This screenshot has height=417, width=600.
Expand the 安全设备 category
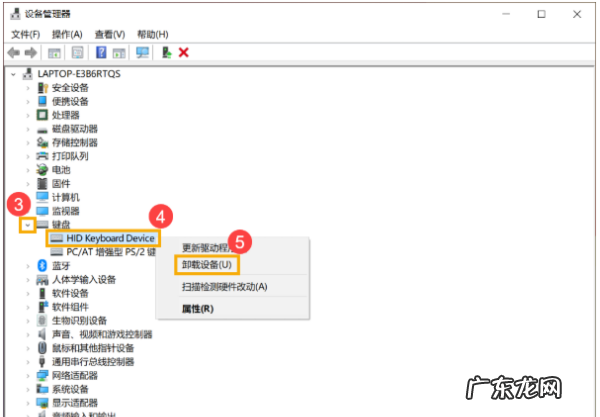pos(28,88)
